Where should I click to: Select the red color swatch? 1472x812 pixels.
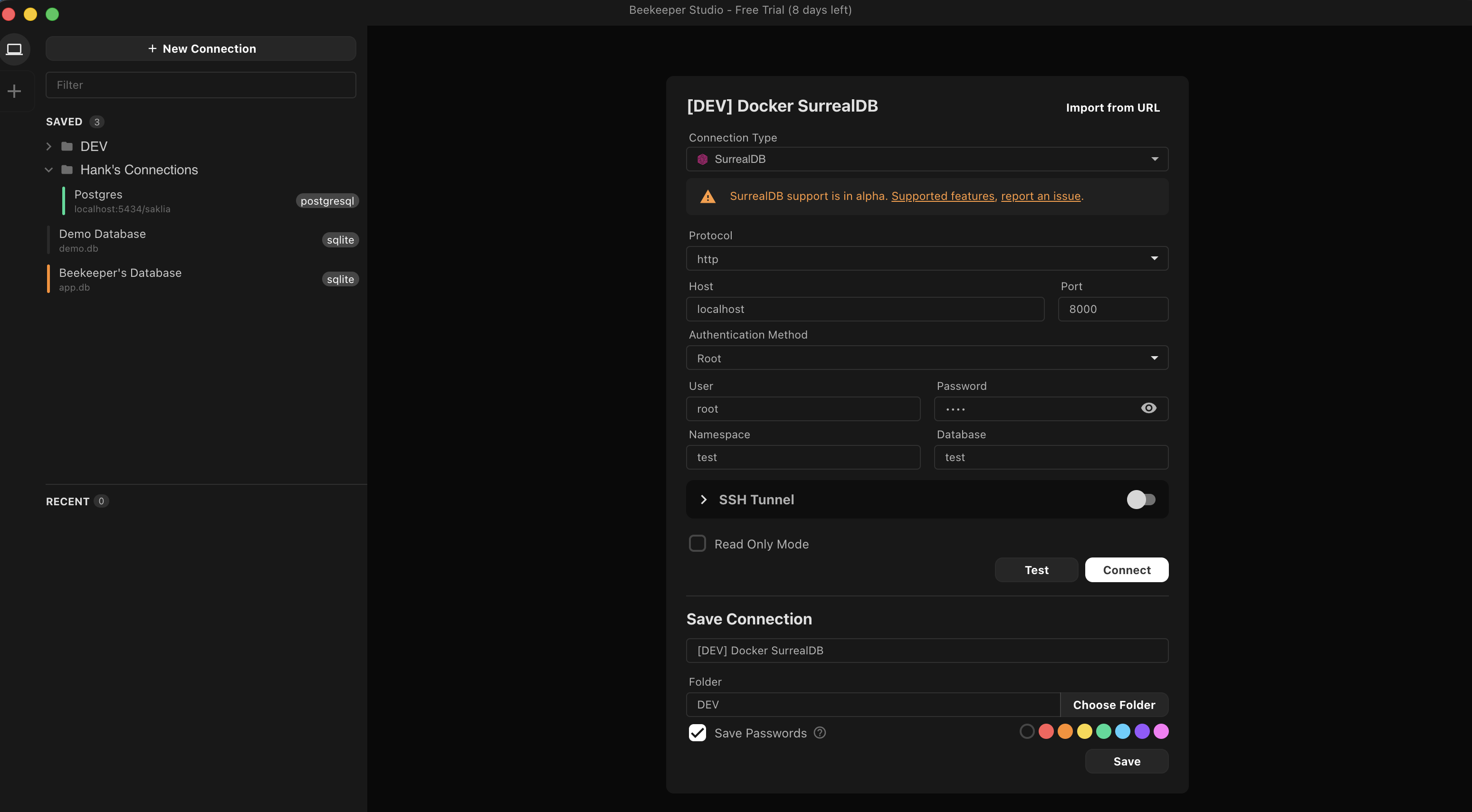pos(1046,731)
